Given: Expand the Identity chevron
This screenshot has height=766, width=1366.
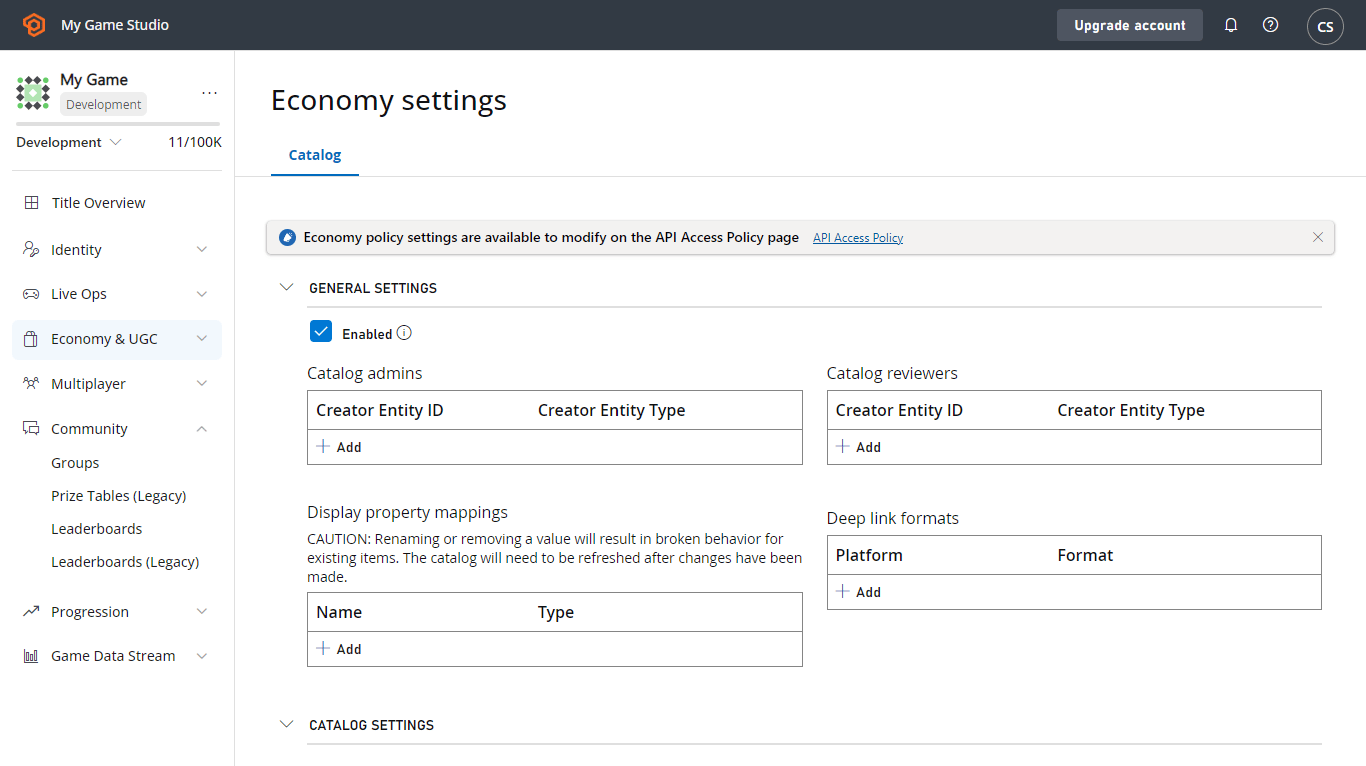Looking at the screenshot, I should point(202,249).
